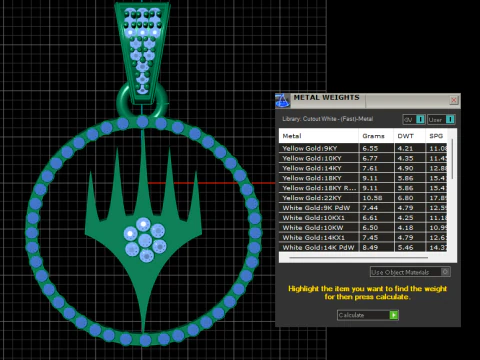Screen dimensions: 480x360
Task: Click the 6.55 grams value
Action: [x=370, y=148]
